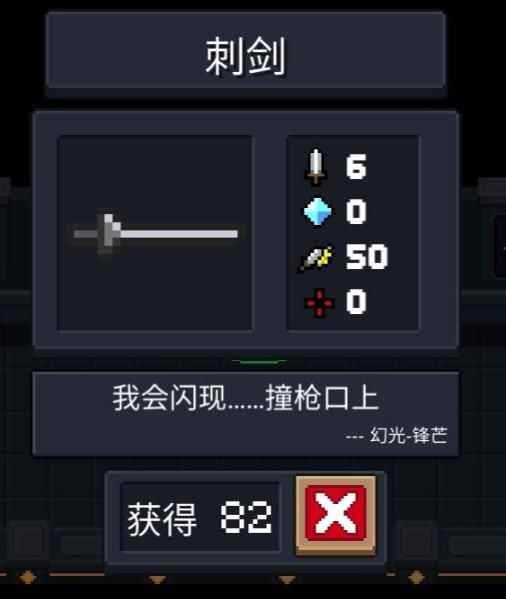Click the red X cancel button
This screenshot has width=506, height=599.
tap(336, 514)
